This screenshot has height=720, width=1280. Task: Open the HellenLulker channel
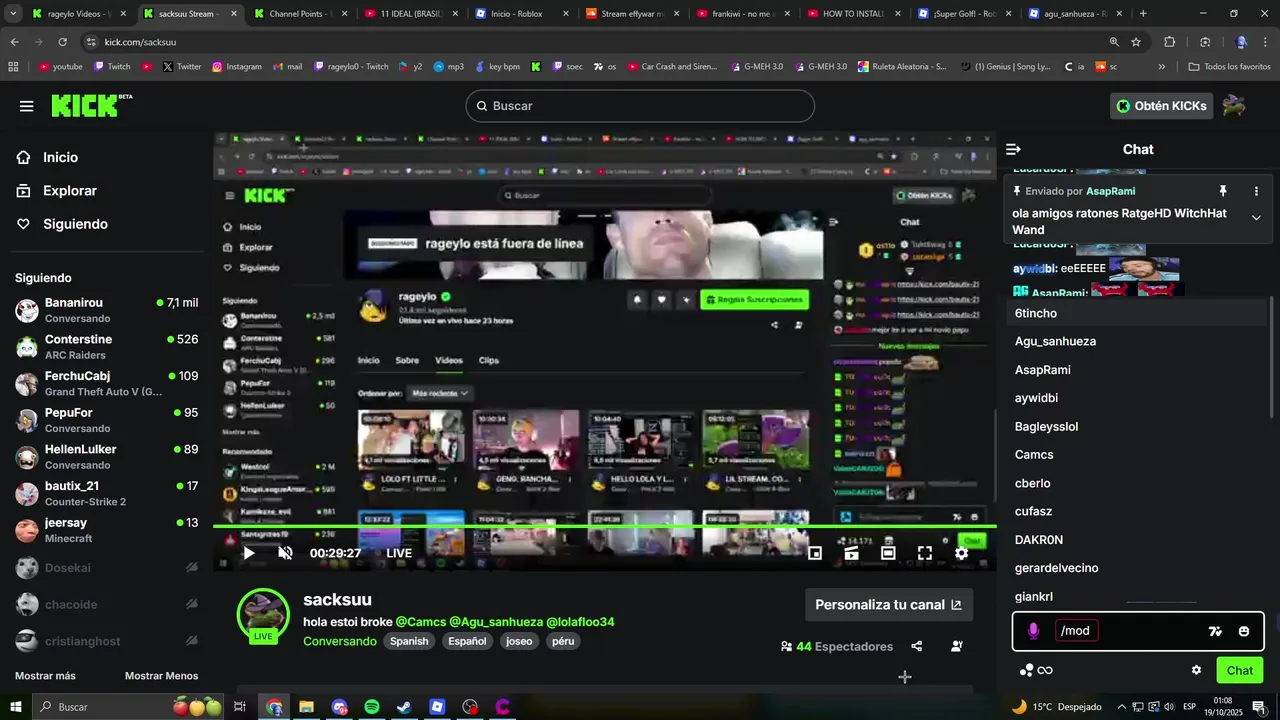(x=106, y=457)
